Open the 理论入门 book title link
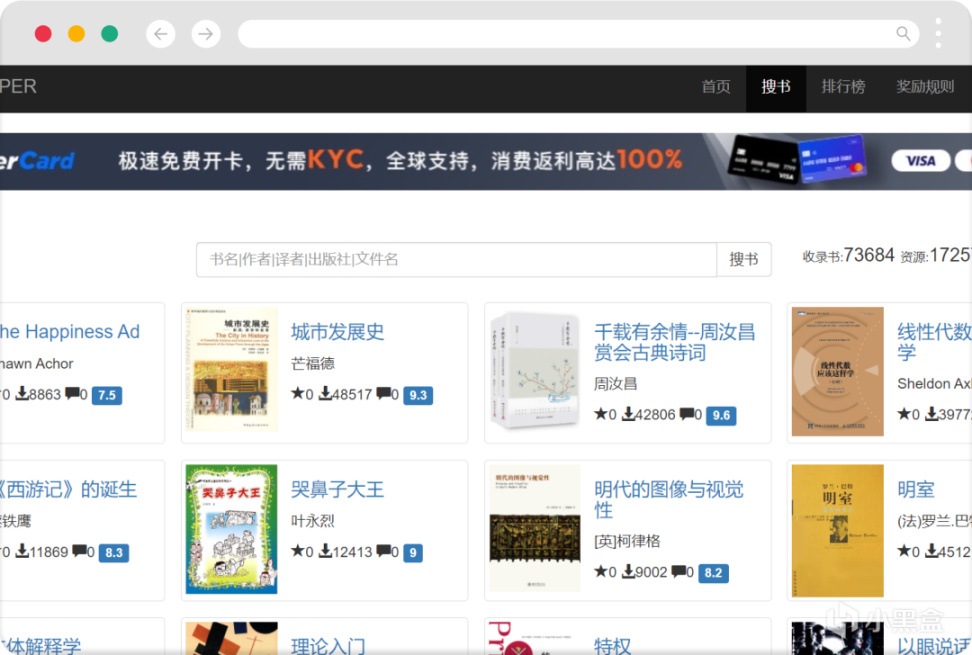This screenshot has height=655, width=972. point(329,646)
